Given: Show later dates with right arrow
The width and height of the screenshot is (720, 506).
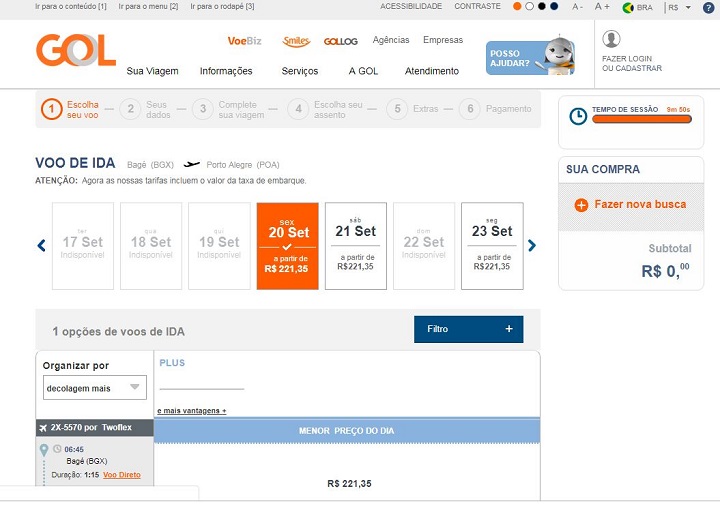Looking at the screenshot, I should (x=532, y=246).
